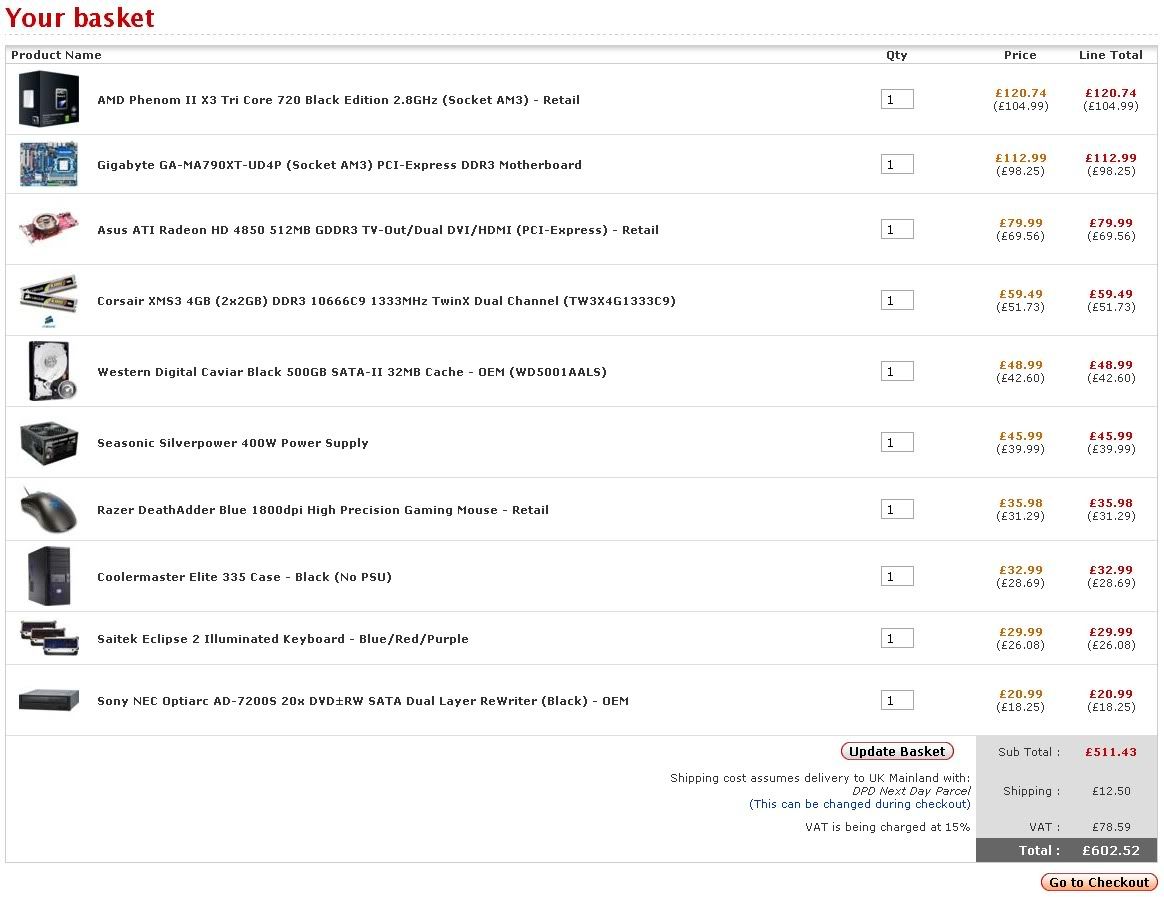The height and width of the screenshot is (897, 1164).
Task: Click the Western Digital Caviar quantity input
Action: pyautogui.click(x=897, y=371)
